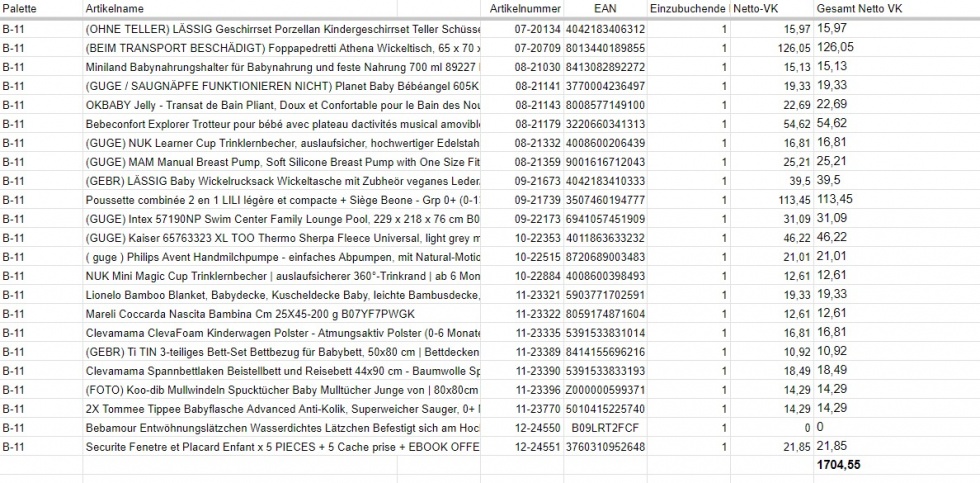Select the MAM Manual Breast Pump cell
Viewport: 980px width, 483px height.
click(x=282, y=162)
